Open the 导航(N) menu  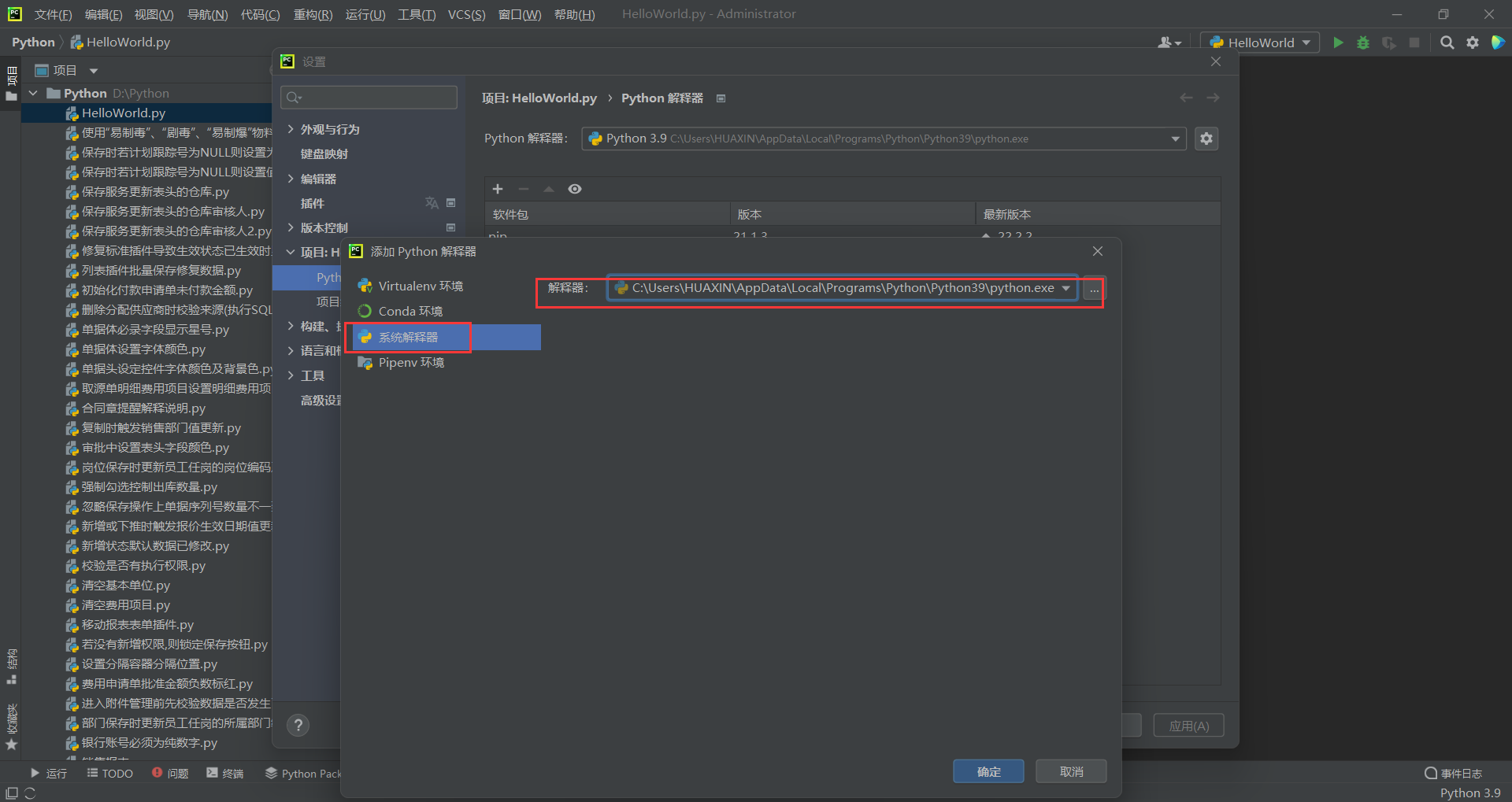pyautogui.click(x=207, y=14)
